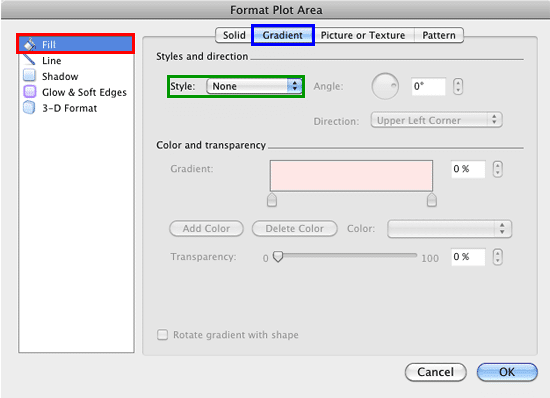Open the Color dropdown
The width and height of the screenshot is (550, 398).
449,229
